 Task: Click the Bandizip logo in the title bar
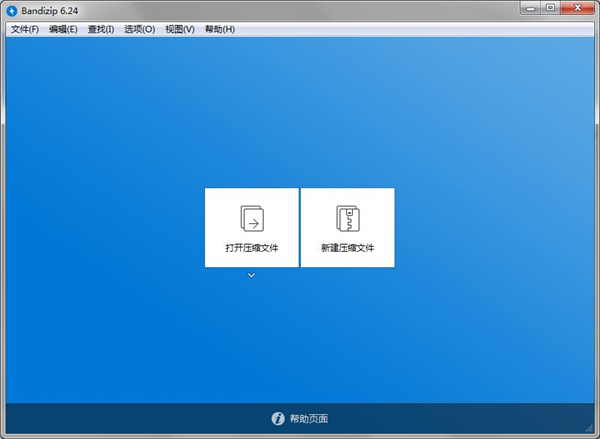(x=12, y=11)
